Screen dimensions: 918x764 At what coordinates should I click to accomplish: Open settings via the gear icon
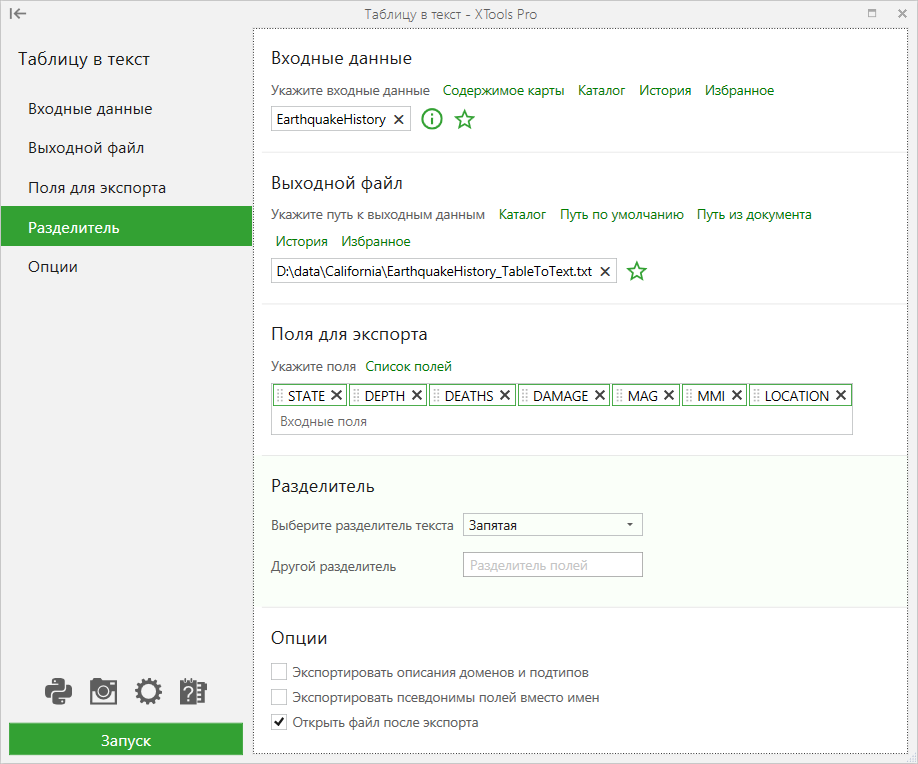148,691
